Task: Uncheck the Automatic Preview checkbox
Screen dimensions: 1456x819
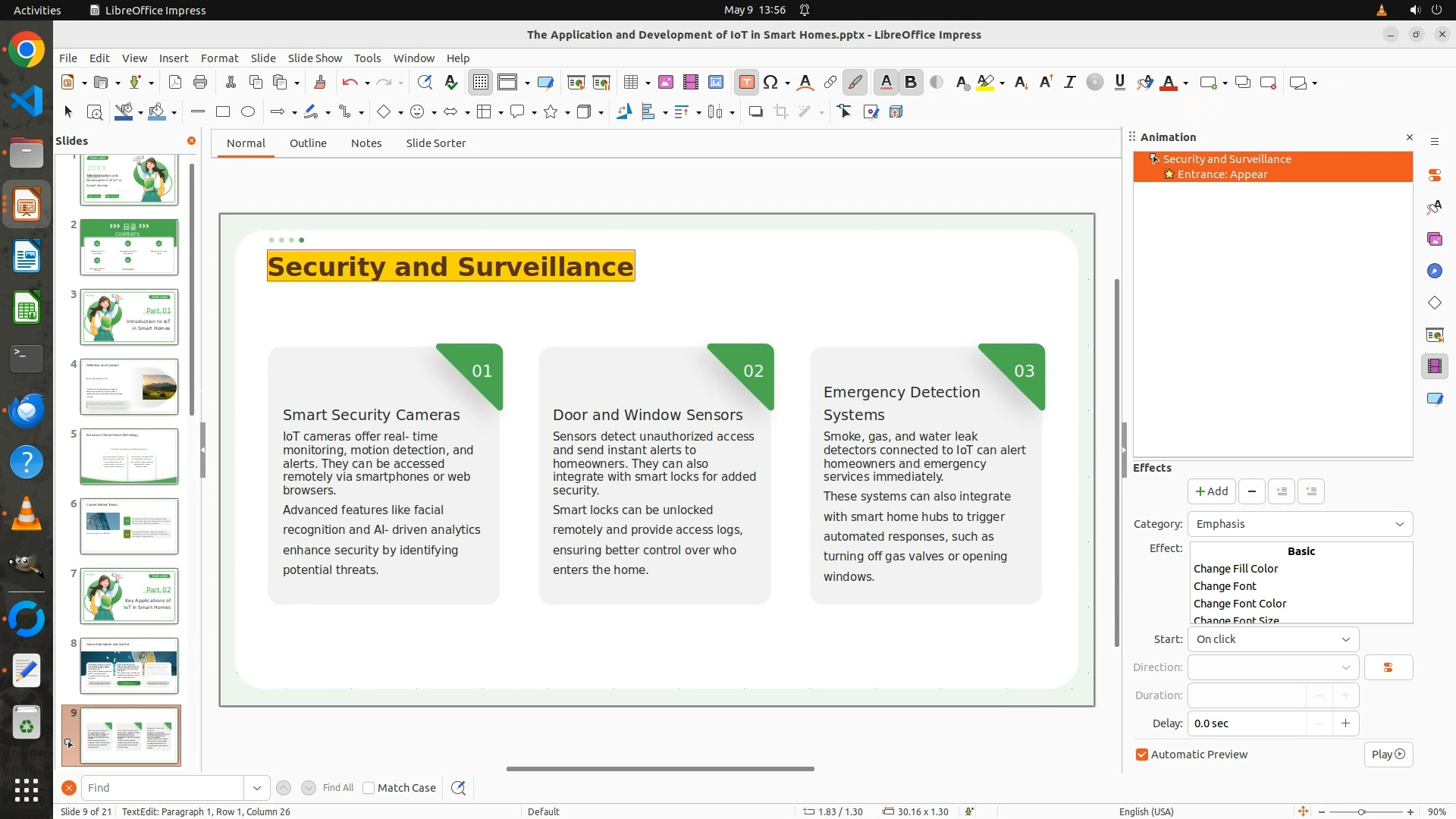Action: 1142,755
